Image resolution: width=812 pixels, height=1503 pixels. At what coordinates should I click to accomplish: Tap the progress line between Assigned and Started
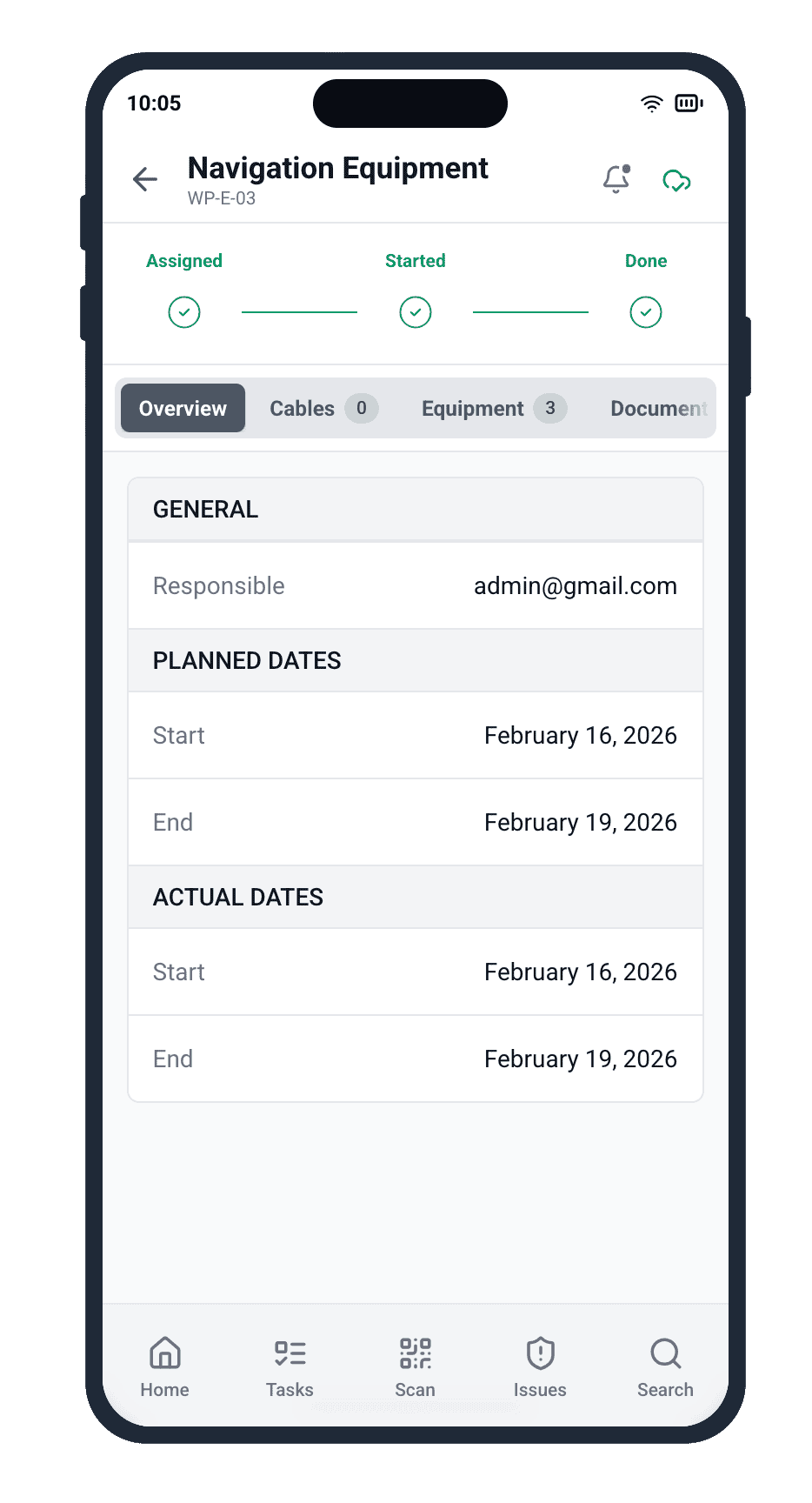299,312
